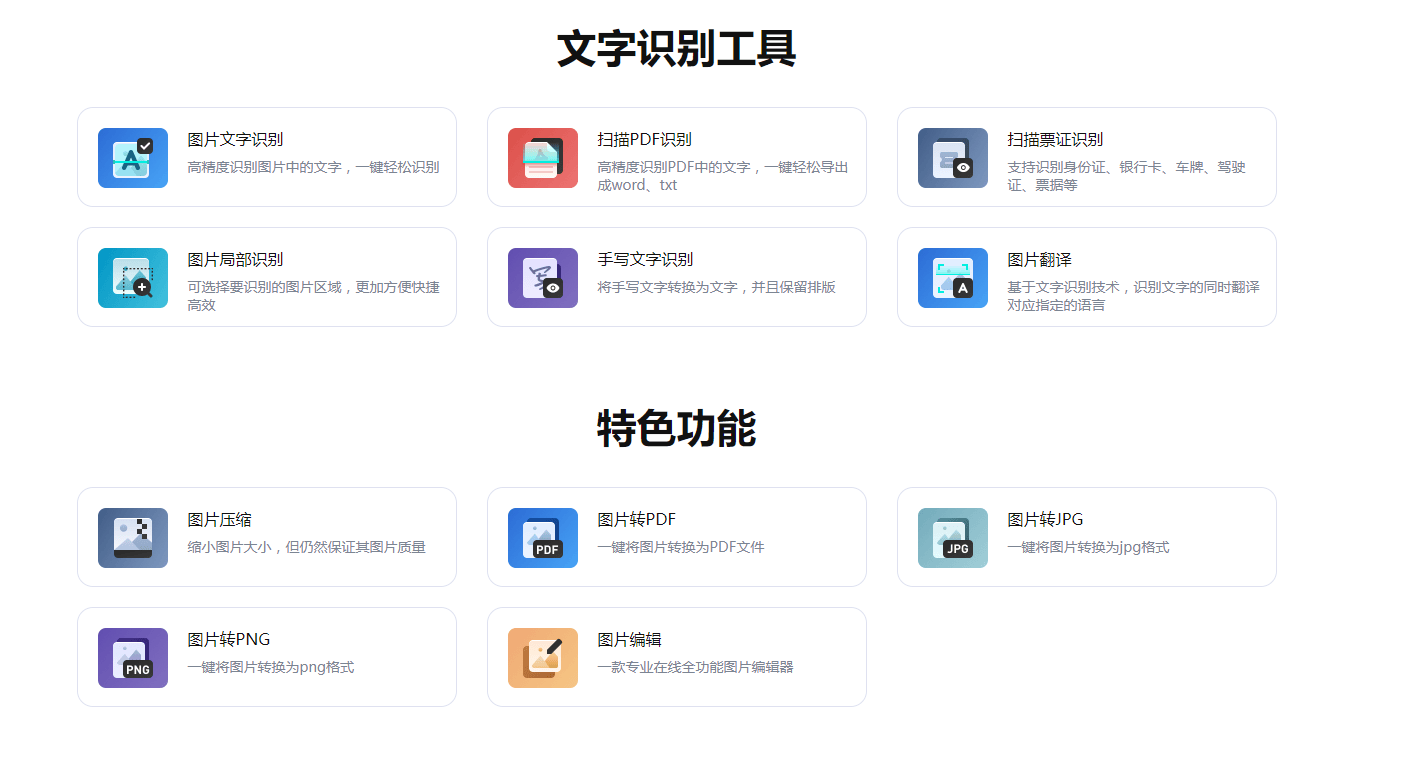Click the 扫描PDF识别 scanner icon
1410x777 pixels.
point(542,157)
